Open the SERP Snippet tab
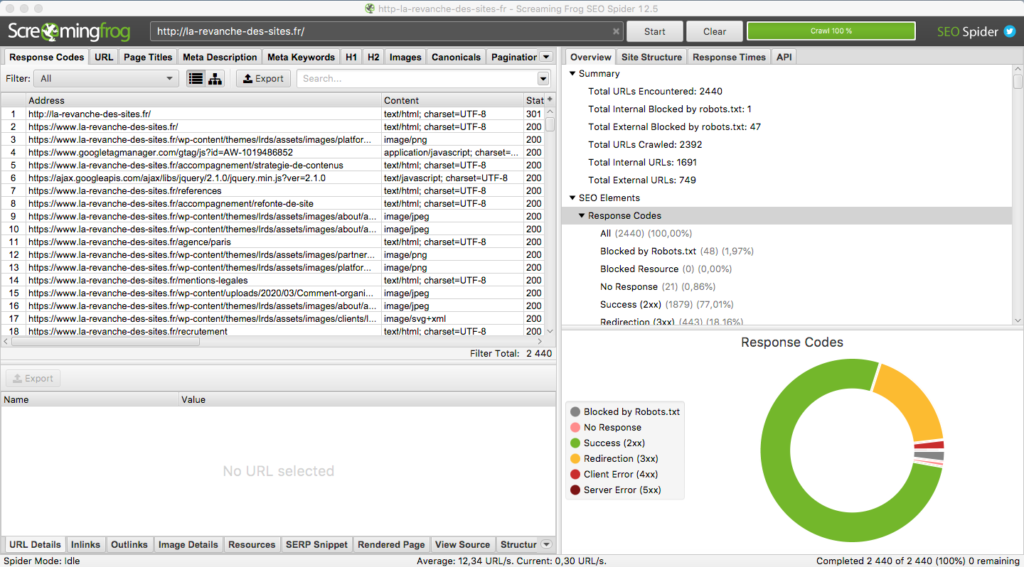Image resolution: width=1024 pixels, height=567 pixels. point(317,544)
